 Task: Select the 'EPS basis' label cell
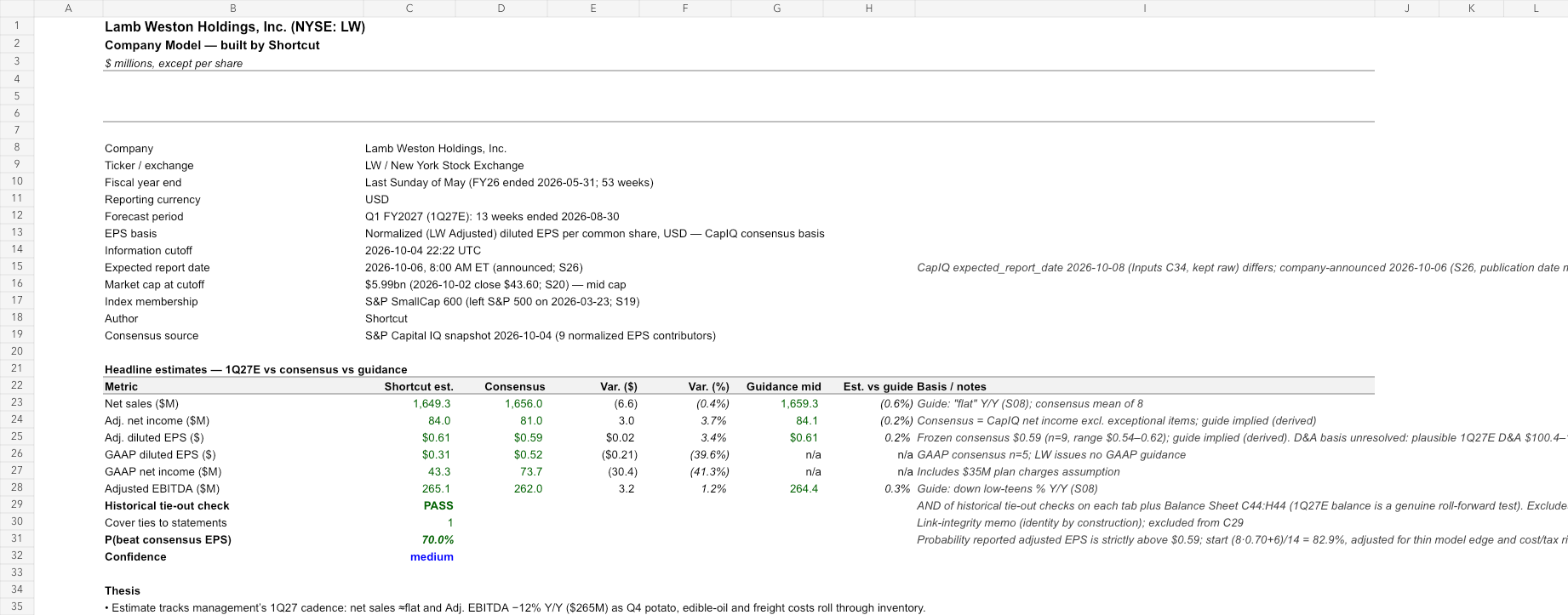(x=131, y=234)
